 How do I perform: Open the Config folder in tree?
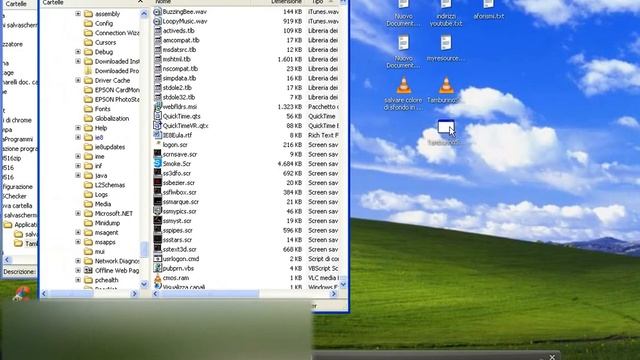[104, 23]
